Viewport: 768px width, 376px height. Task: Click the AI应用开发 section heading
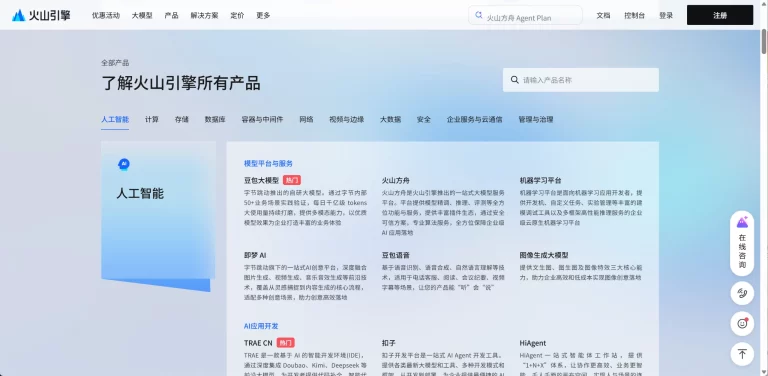261,326
